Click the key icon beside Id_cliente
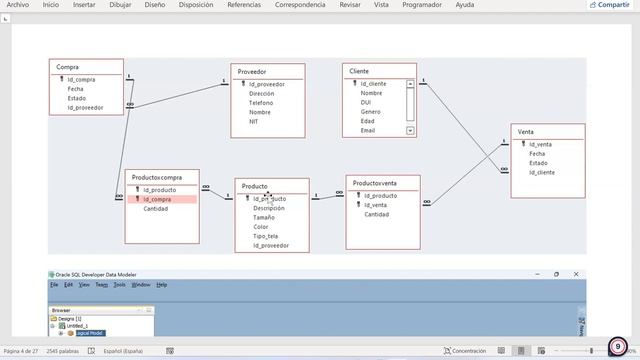The height and width of the screenshot is (360, 640). (355, 83)
